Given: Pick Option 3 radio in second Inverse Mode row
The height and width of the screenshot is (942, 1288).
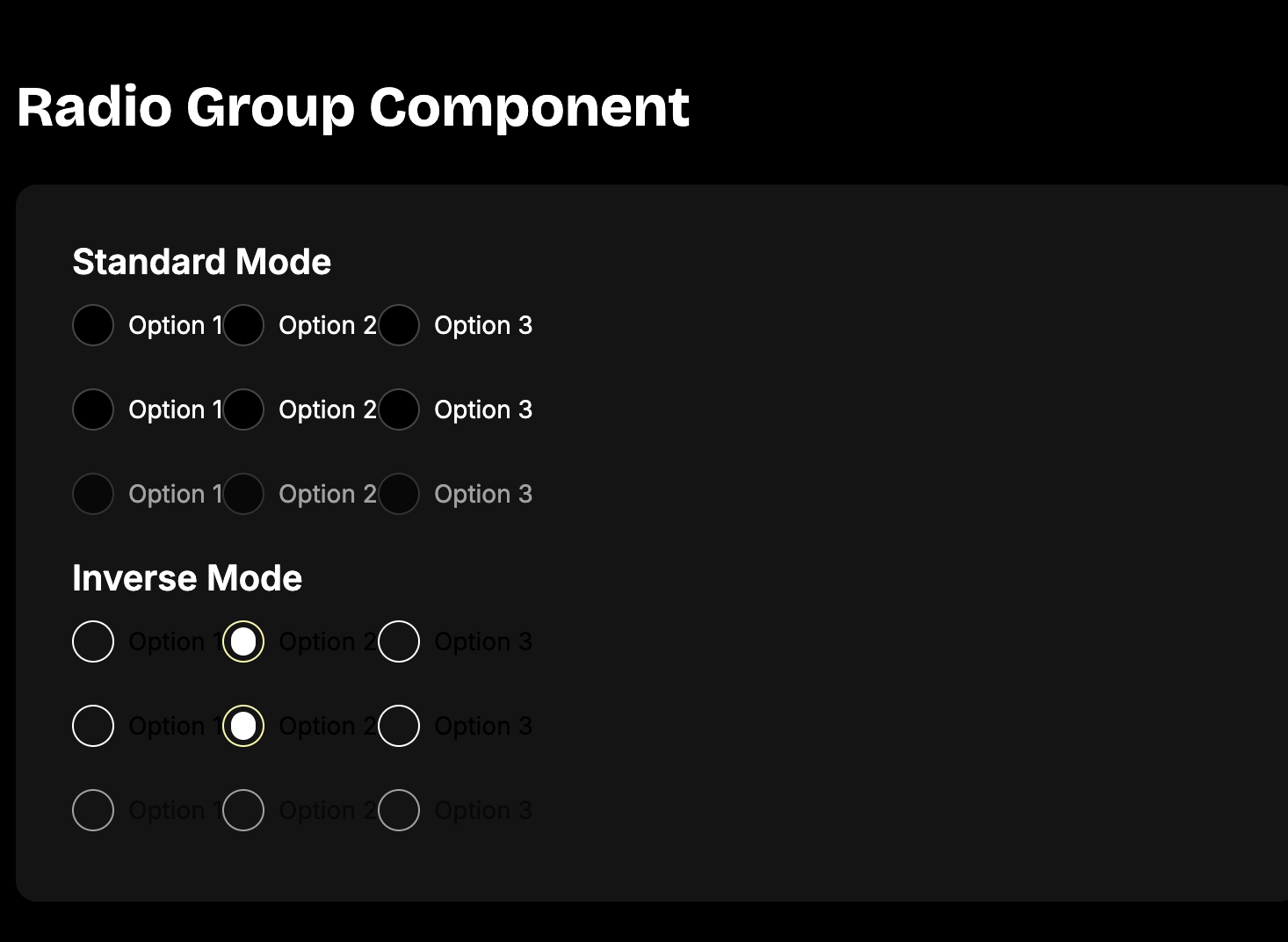Looking at the screenshot, I should 399,726.
